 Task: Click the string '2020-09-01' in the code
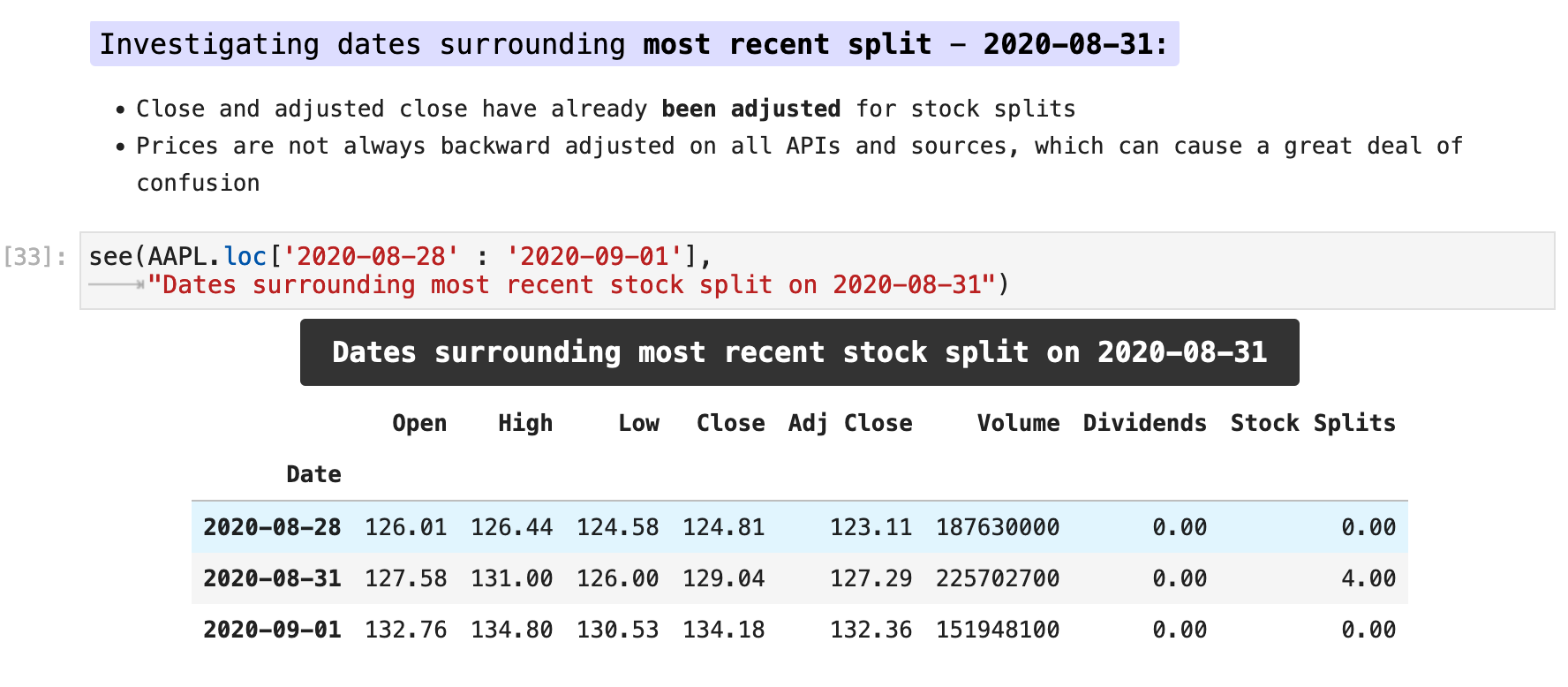point(594,256)
